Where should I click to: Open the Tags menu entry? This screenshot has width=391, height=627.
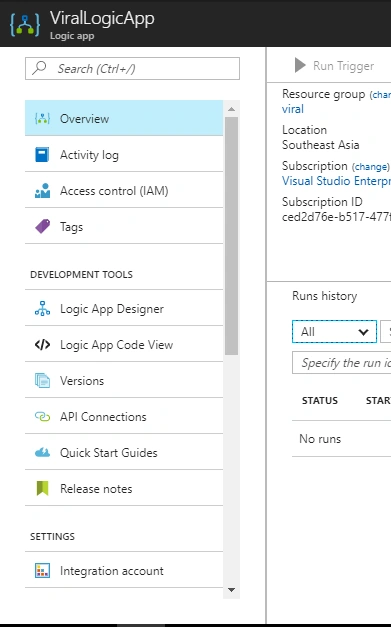(124, 226)
